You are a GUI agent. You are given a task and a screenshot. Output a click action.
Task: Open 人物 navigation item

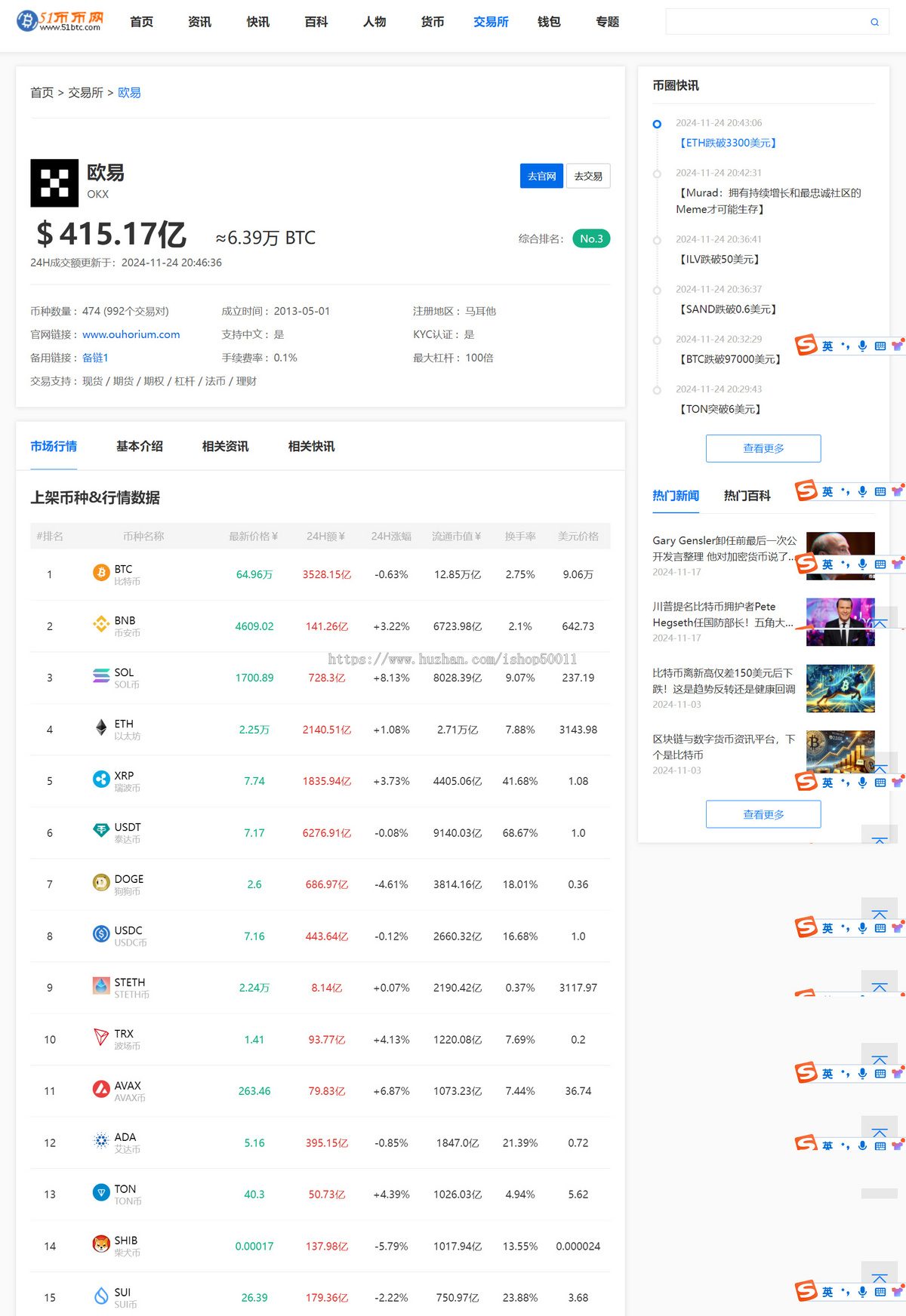pyautogui.click(x=374, y=22)
